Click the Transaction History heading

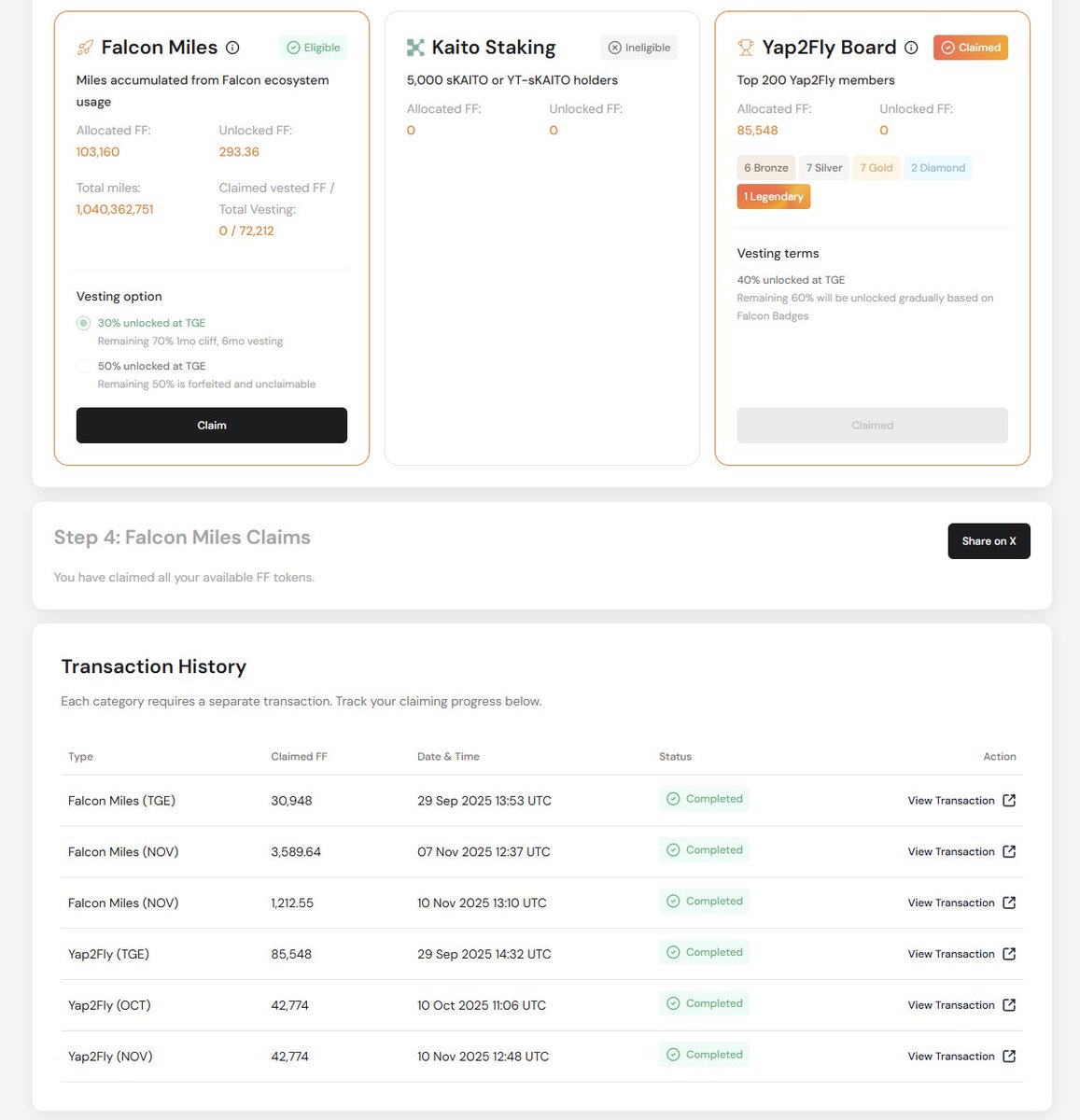(x=154, y=666)
